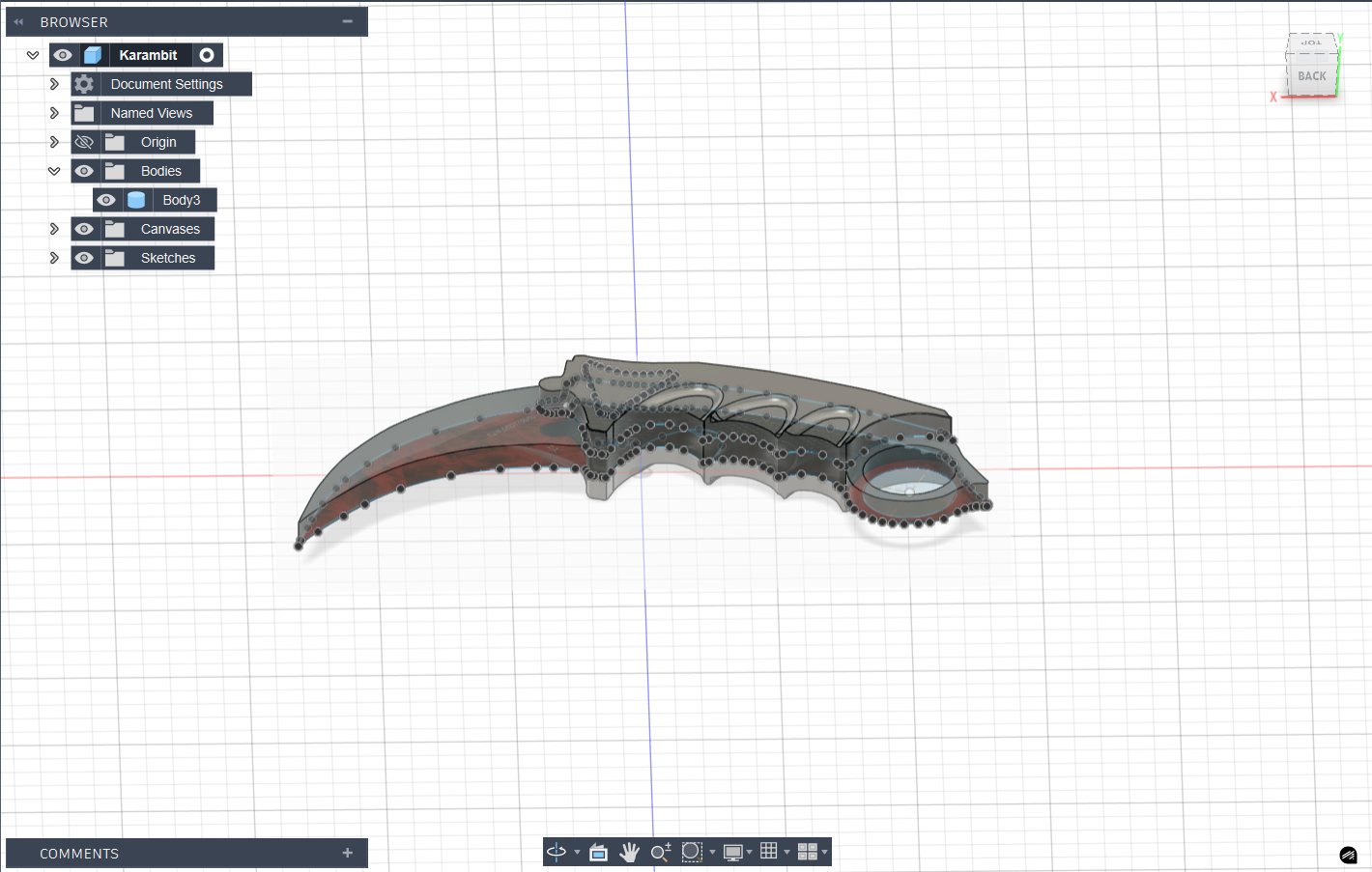This screenshot has width=1372, height=872.
Task: Select the Body3 body icon
Action: [x=136, y=200]
